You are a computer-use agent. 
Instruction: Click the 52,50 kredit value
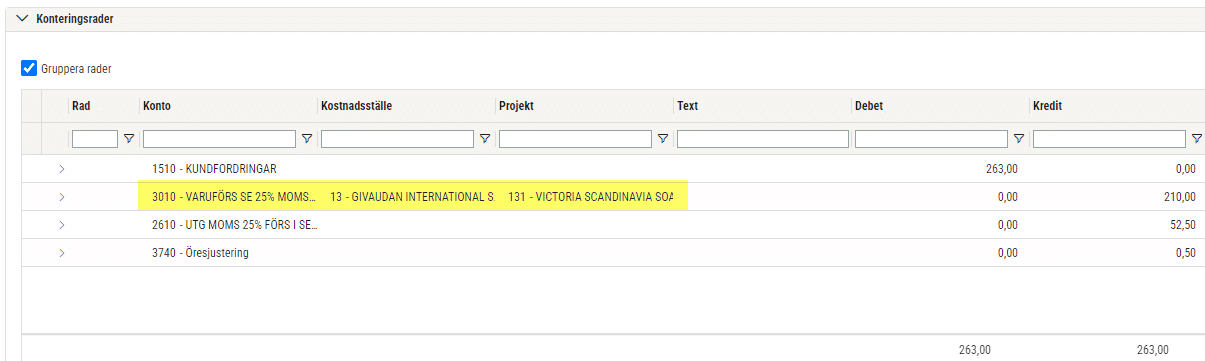click(1182, 225)
